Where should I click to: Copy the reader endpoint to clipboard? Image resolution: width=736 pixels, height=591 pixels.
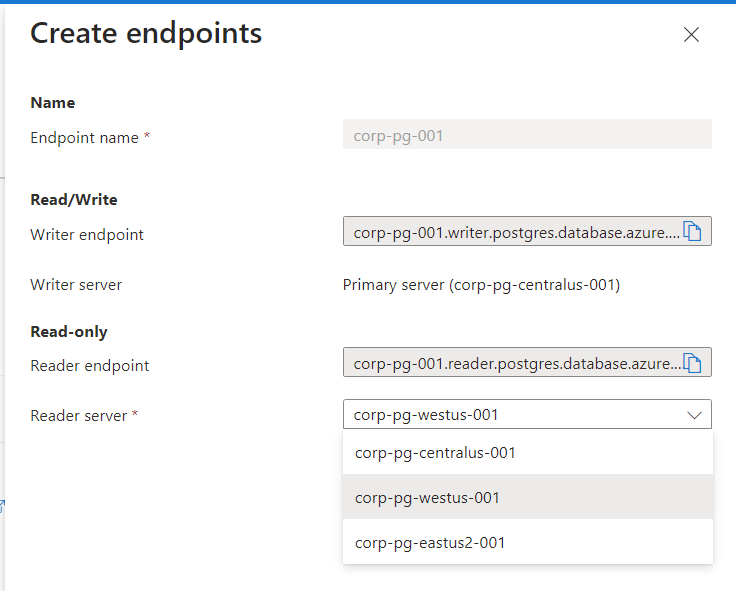coord(692,363)
